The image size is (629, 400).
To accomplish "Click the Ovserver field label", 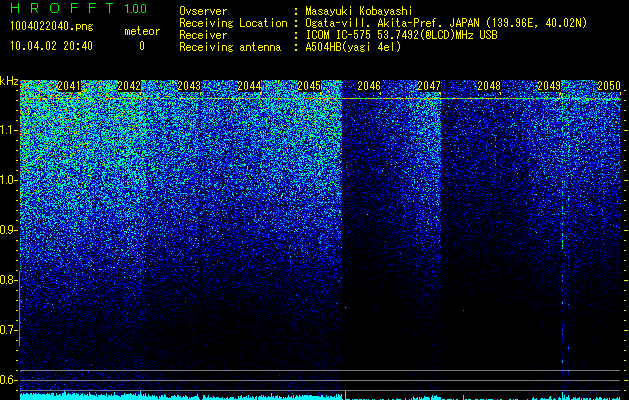I will 203,11.
